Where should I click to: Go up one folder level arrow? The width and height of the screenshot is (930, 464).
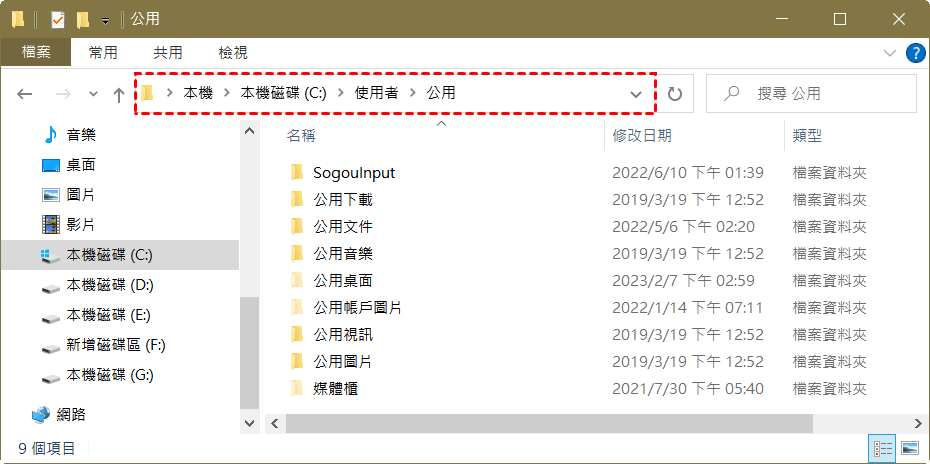click(119, 94)
